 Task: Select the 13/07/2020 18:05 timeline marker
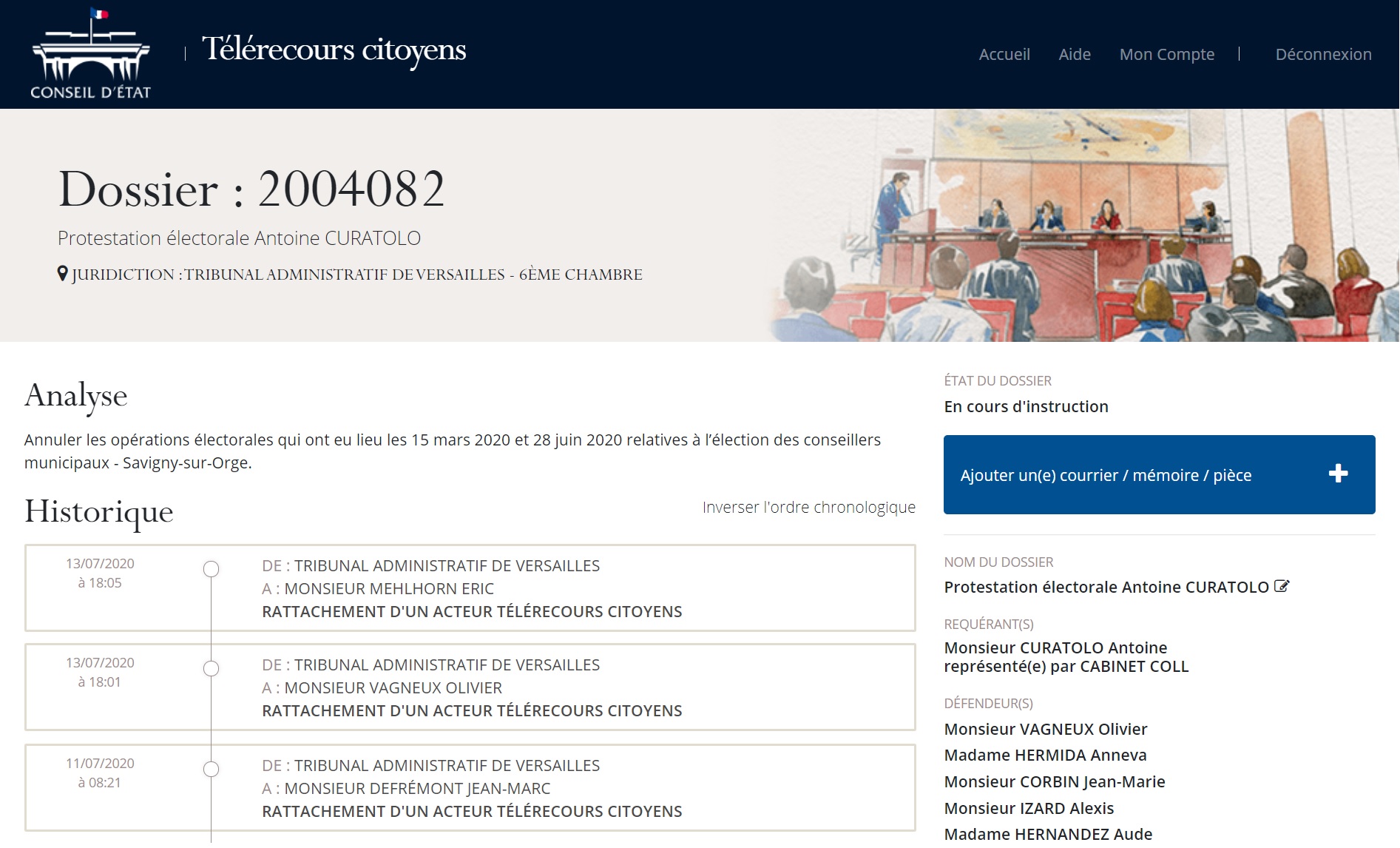pos(212,569)
